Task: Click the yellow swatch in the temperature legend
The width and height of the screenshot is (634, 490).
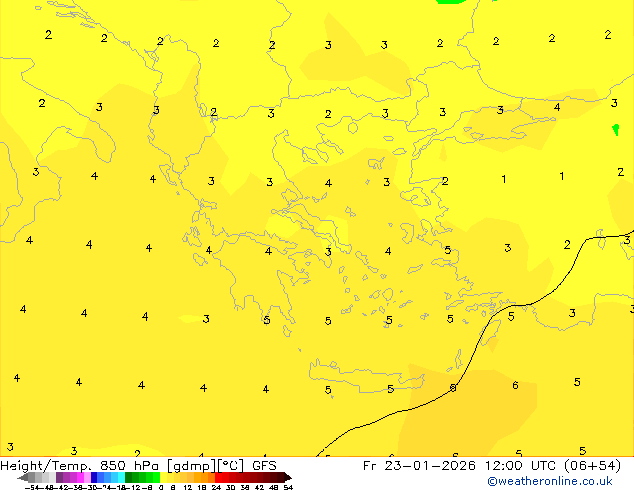Action: [163, 477]
